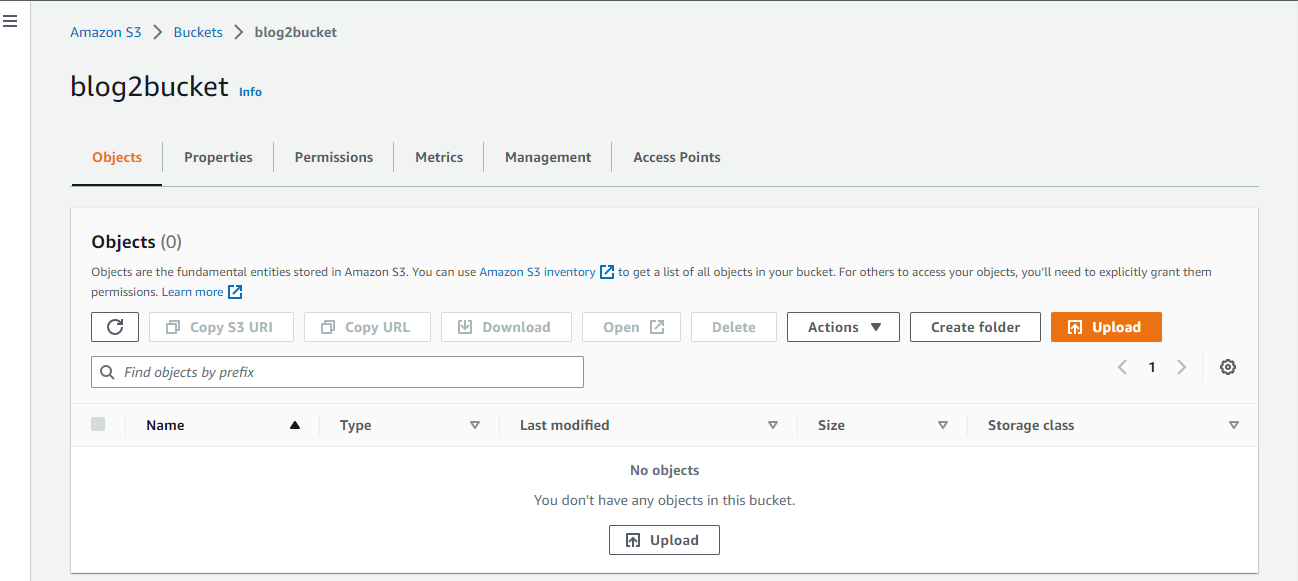Click the Find objects by prefix search field

click(337, 372)
